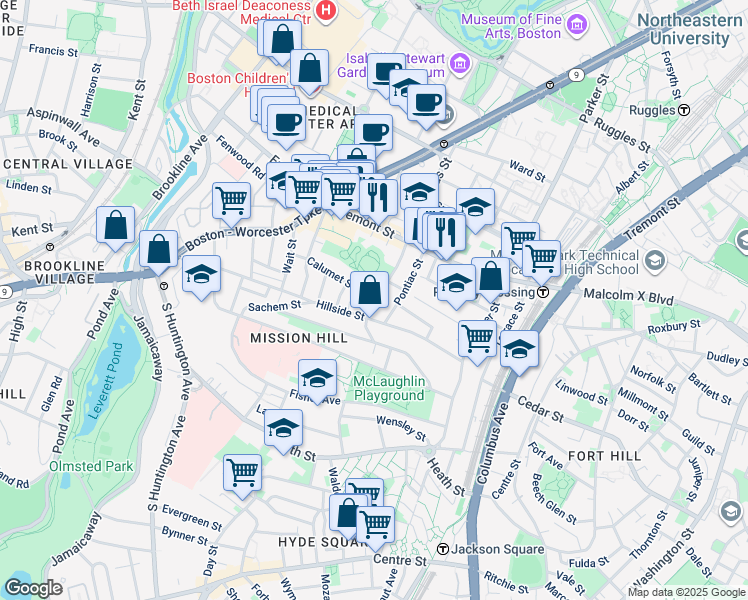Click the Fort Hill neighborhood label
Image resolution: width=748 pixels, height=600 pixels.
(x=604, y=456)
